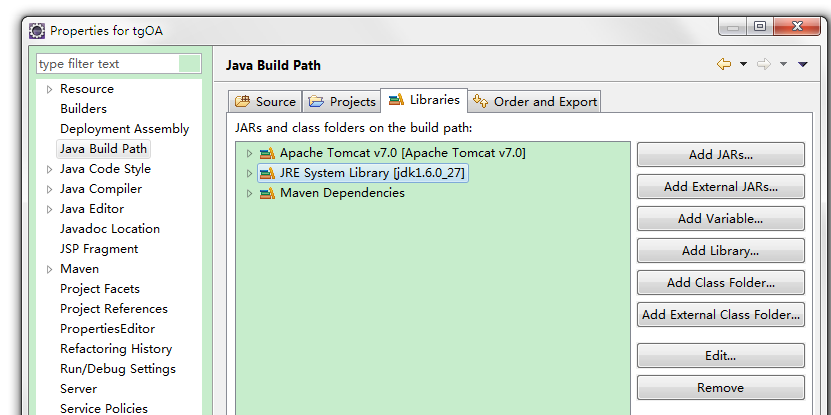The height and width of the screenshot is (415, 831).
Task: Click the Add Class Folder... button
Action: [721, 282]
